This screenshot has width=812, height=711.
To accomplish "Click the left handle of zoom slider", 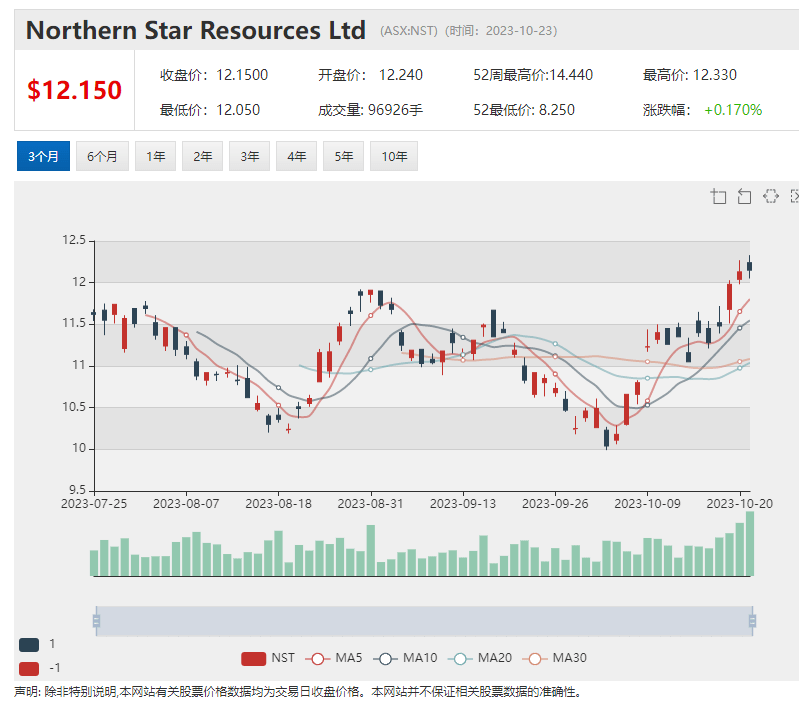I will 96,621.
